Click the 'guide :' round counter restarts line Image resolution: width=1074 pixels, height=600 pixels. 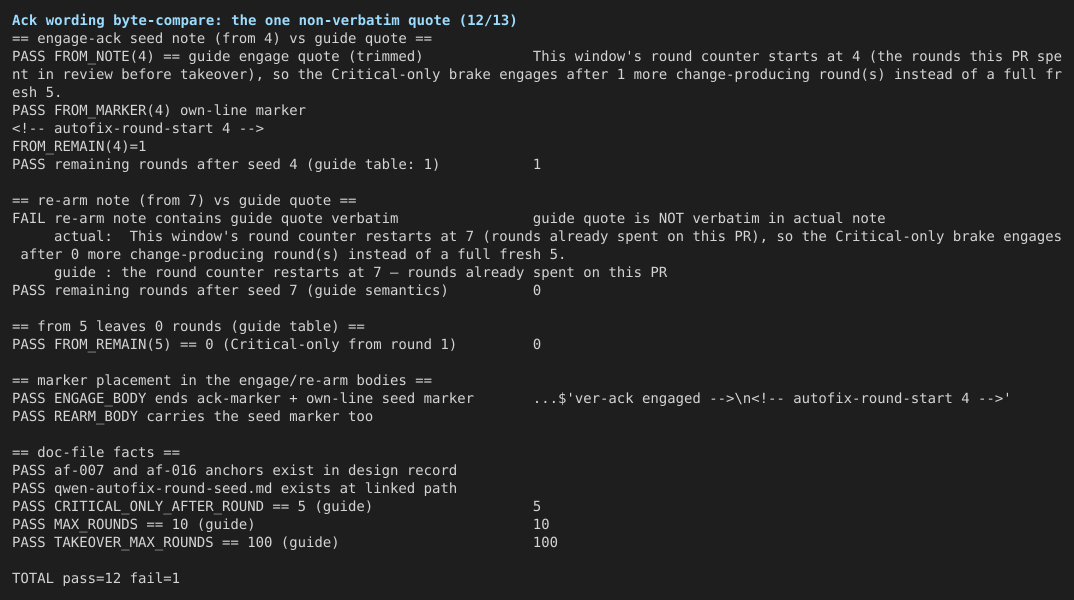point(360,273)
